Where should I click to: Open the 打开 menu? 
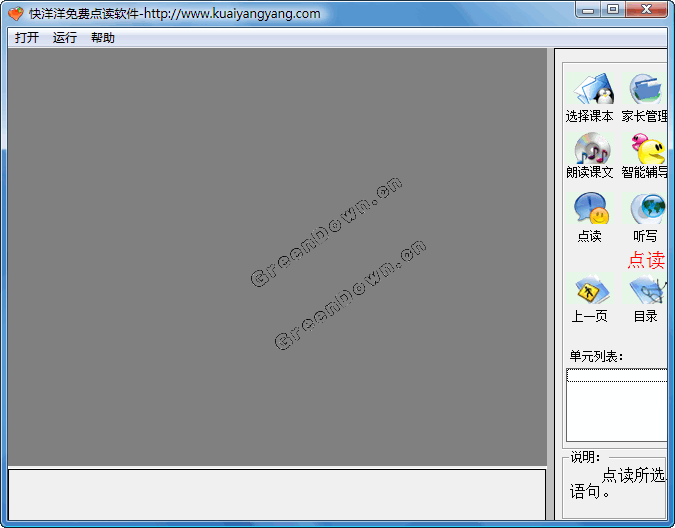[27, 37]
